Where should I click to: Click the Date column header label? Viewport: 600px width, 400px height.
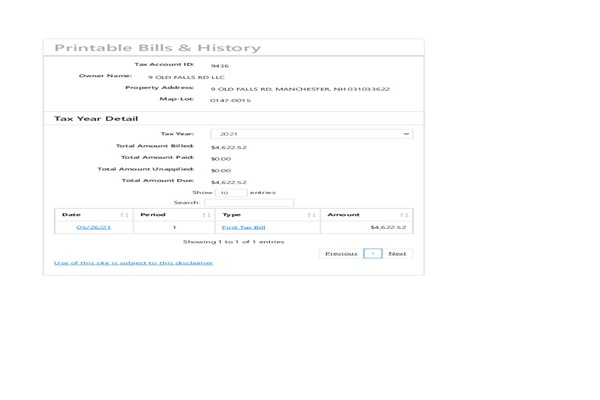(x=72, y=215)
